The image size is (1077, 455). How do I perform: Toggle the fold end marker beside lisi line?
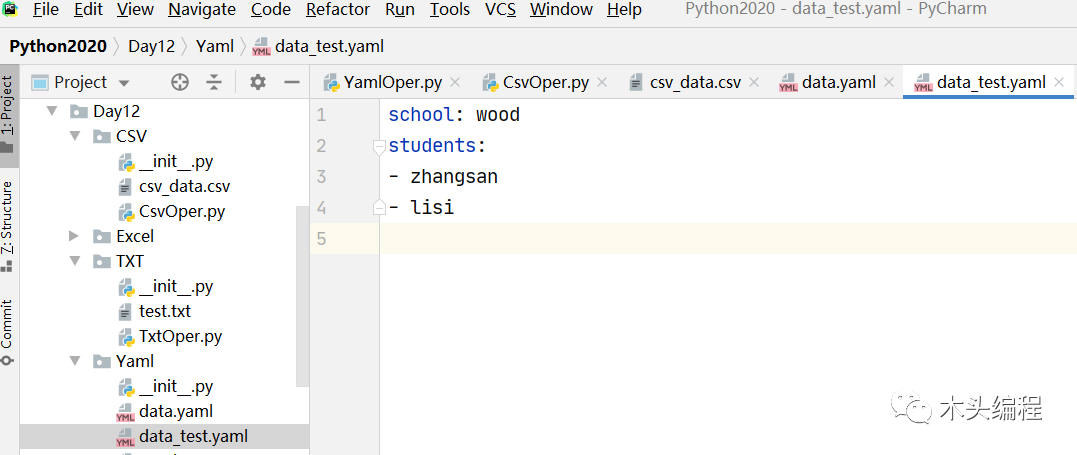point(378,208)
